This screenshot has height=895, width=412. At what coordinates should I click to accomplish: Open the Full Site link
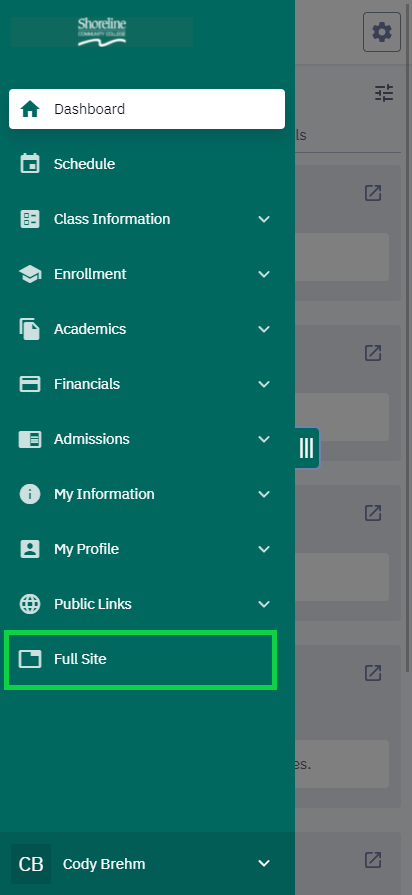(140, 659)
